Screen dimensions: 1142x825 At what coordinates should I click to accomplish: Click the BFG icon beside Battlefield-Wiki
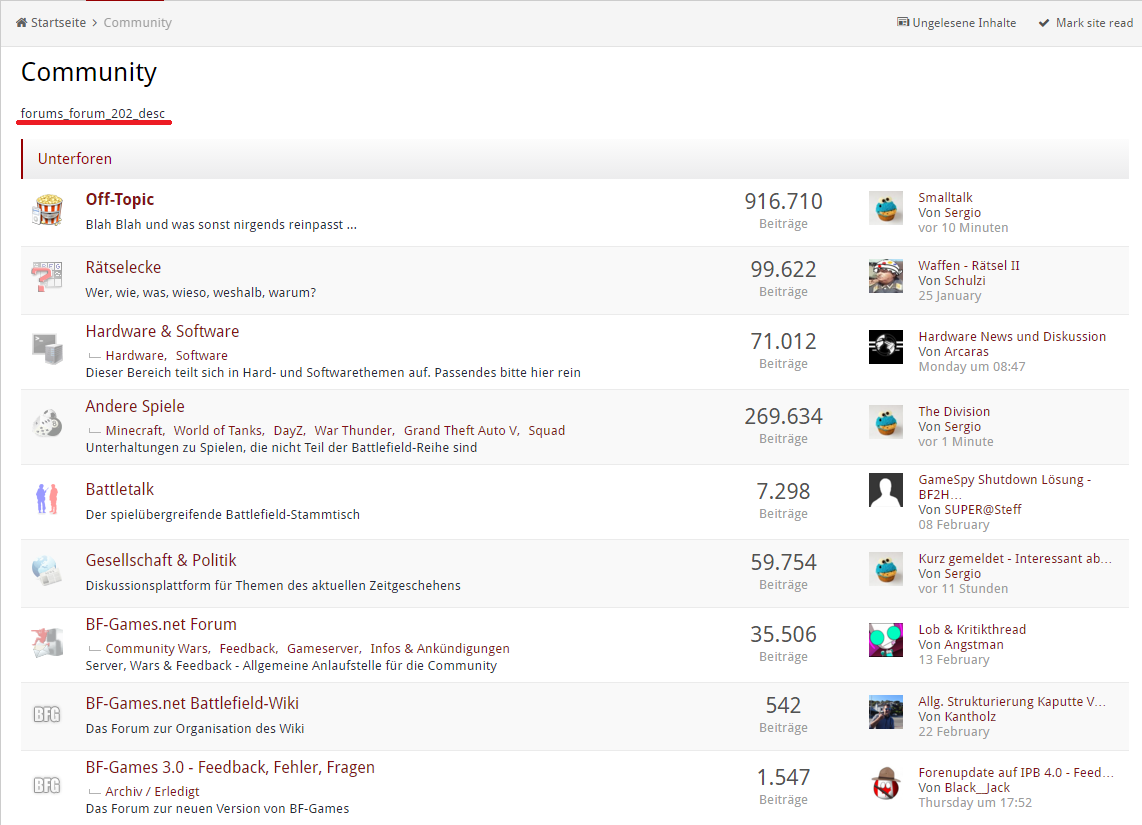(x=47, y=714)
